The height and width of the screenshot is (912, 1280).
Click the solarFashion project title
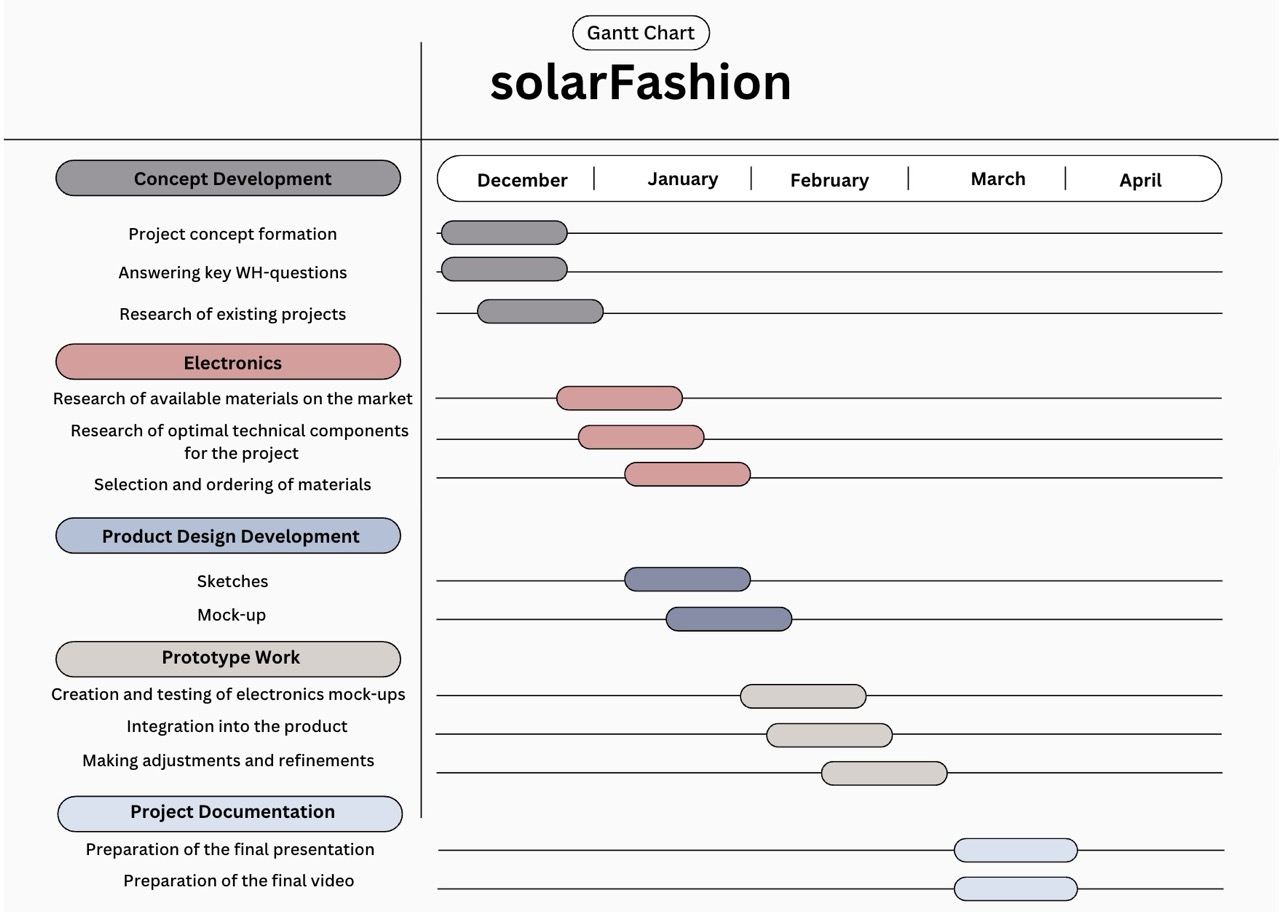point(640,82)
